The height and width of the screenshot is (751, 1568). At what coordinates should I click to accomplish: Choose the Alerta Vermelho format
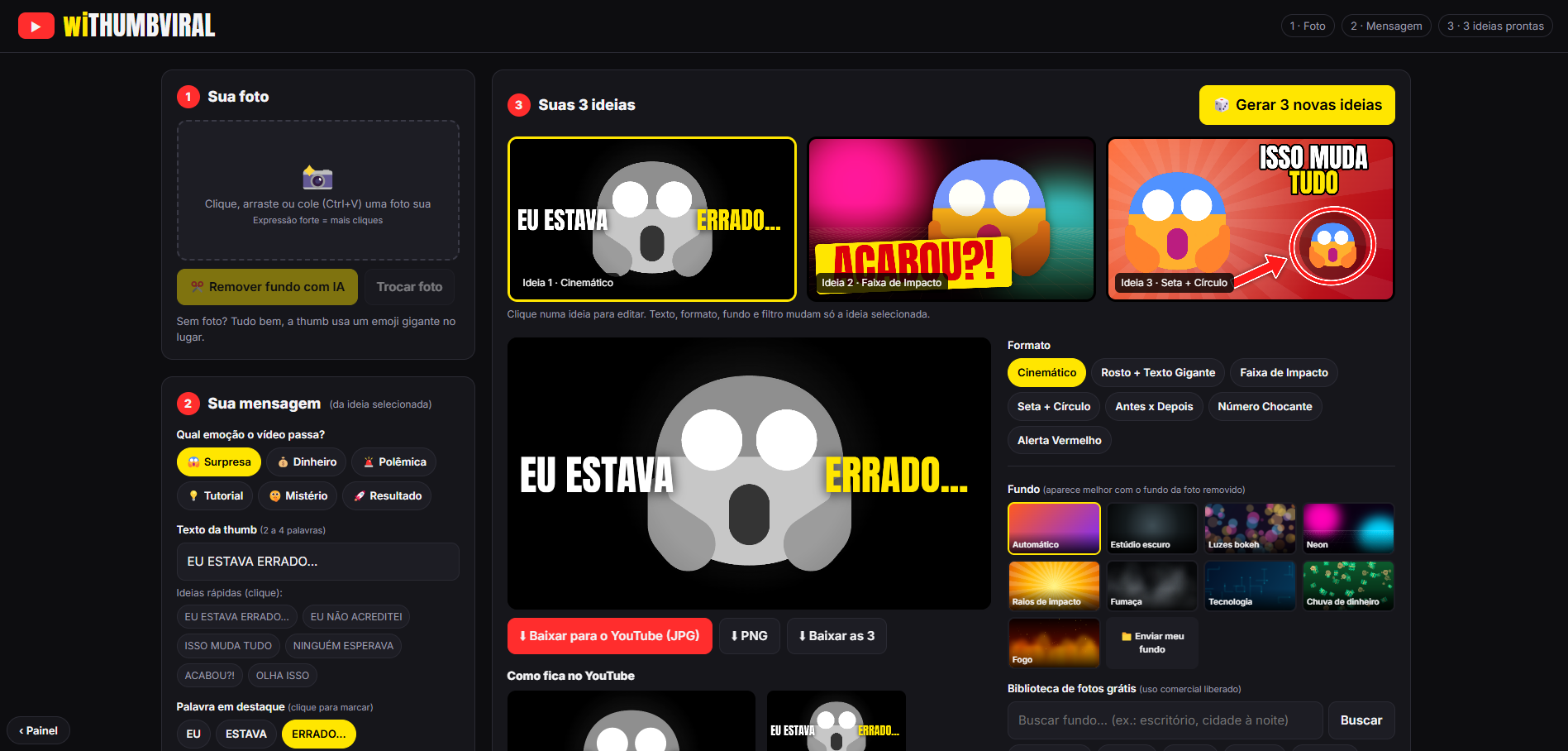click(1059, 440)
